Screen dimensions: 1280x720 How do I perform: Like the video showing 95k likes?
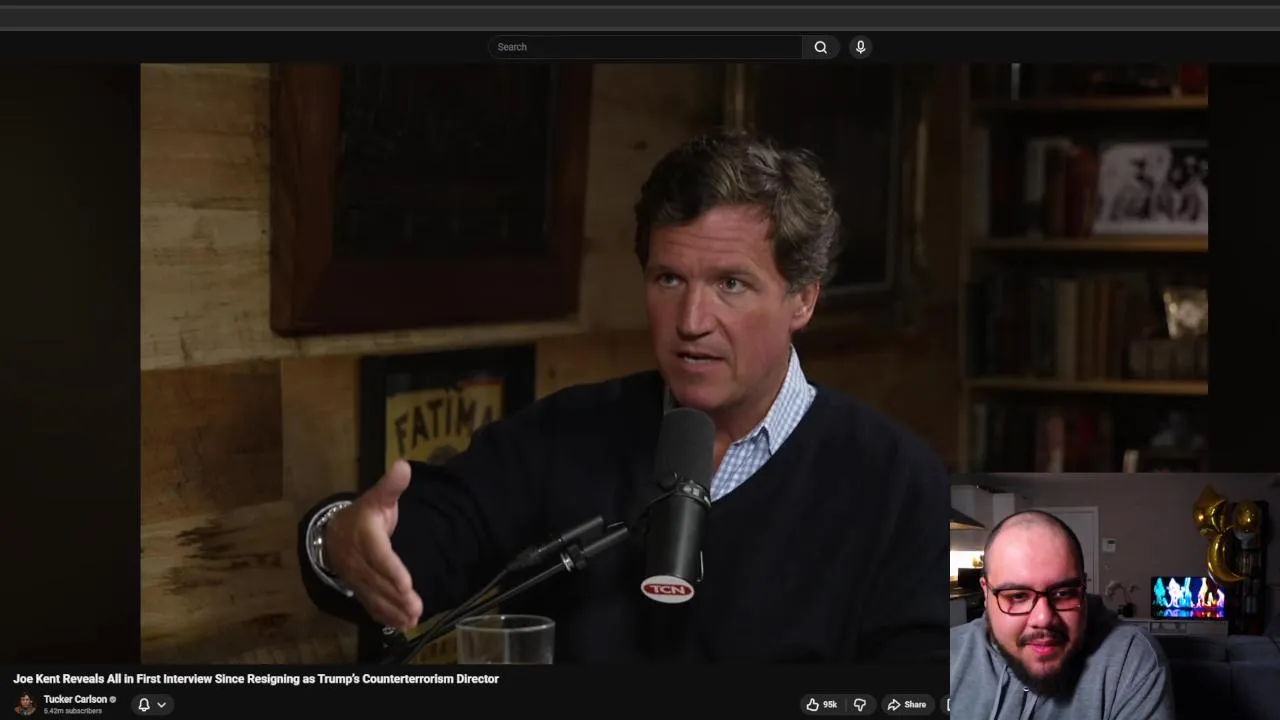pyautogui.click(x=822, y=705)
